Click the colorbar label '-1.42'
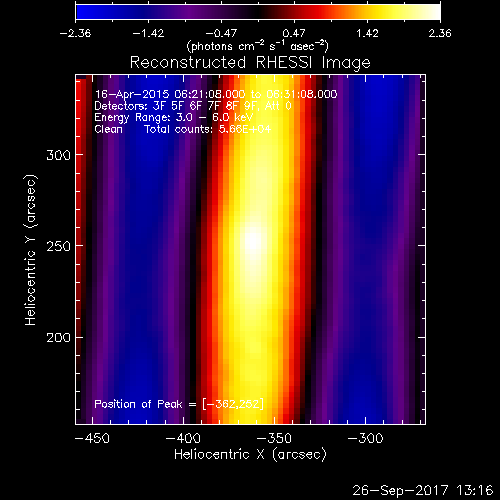500x500 pixels. point(148,33)
